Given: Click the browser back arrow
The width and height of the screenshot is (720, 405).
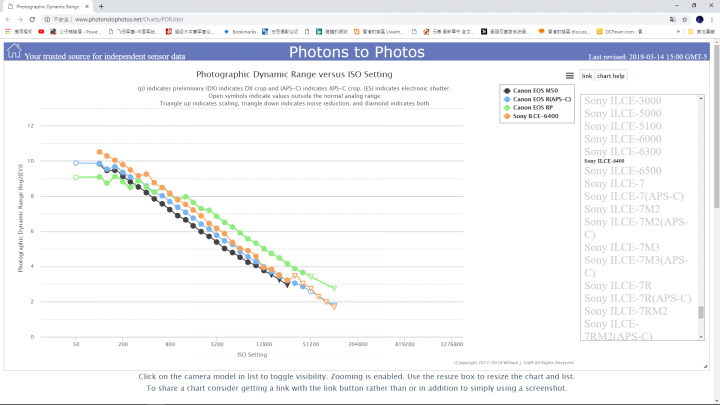Looking at the screenshot, I should [8, 19].
